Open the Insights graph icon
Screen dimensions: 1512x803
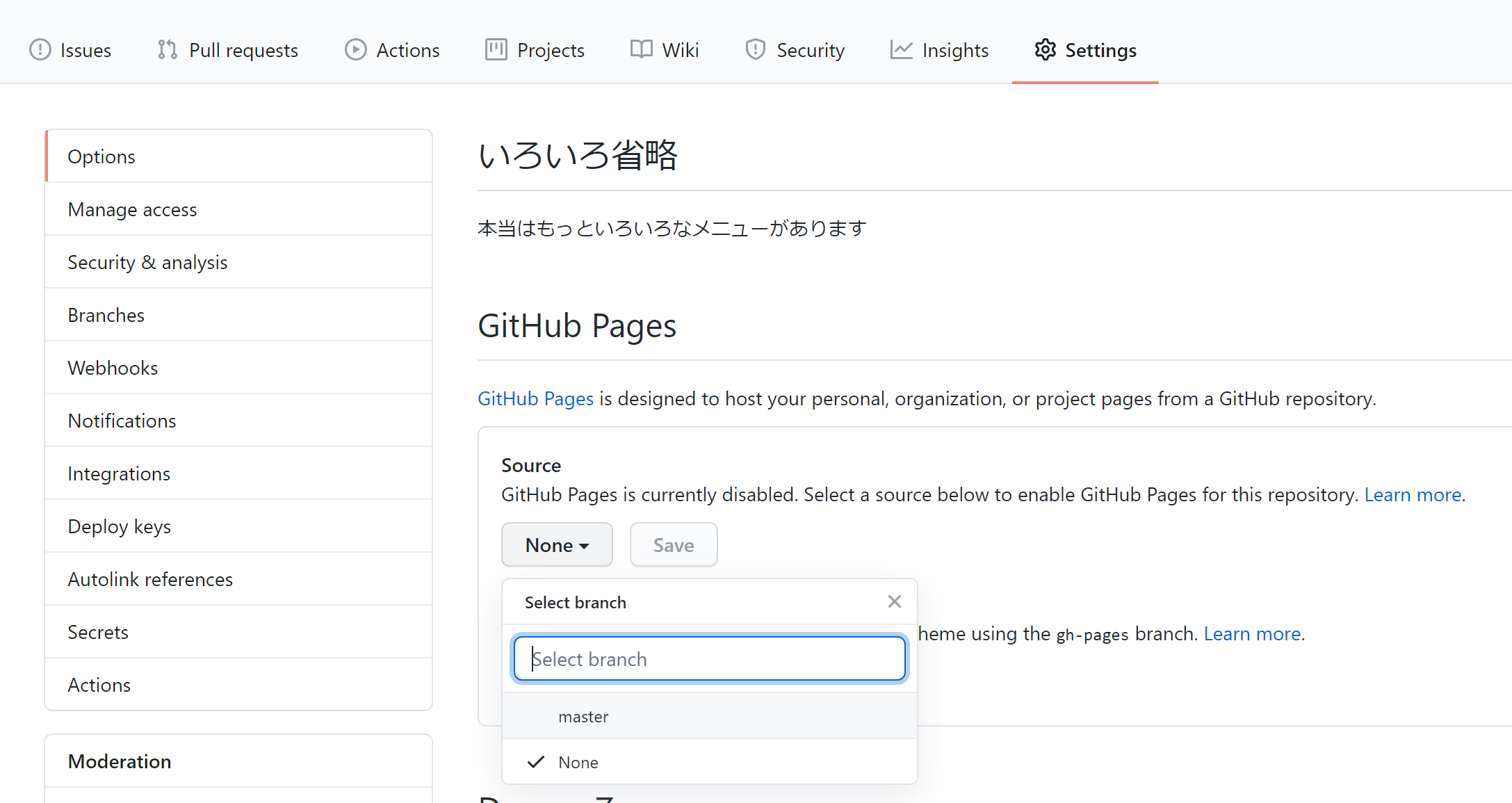(x=901, y=49)
